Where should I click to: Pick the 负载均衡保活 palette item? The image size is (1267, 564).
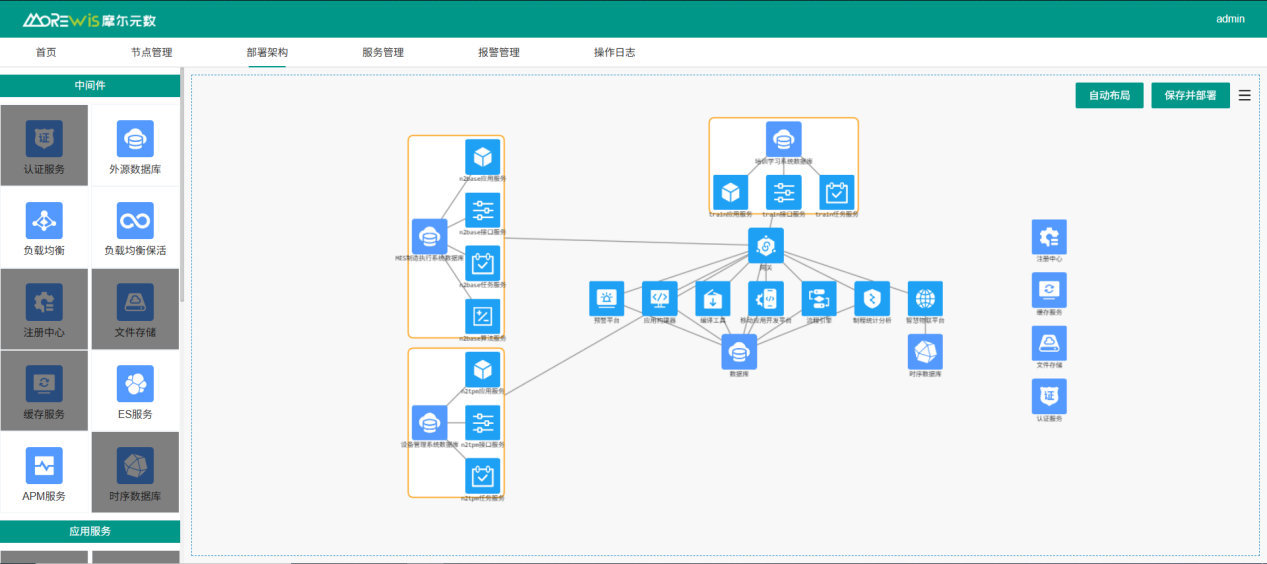click(x=135, y=220)
